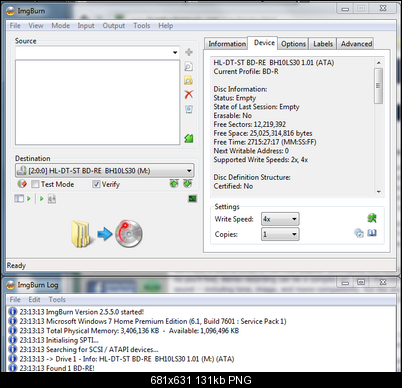Open the Destination drive dropdown
The image size is (402, 388).
pyautogui.click(x=189, y=171)
